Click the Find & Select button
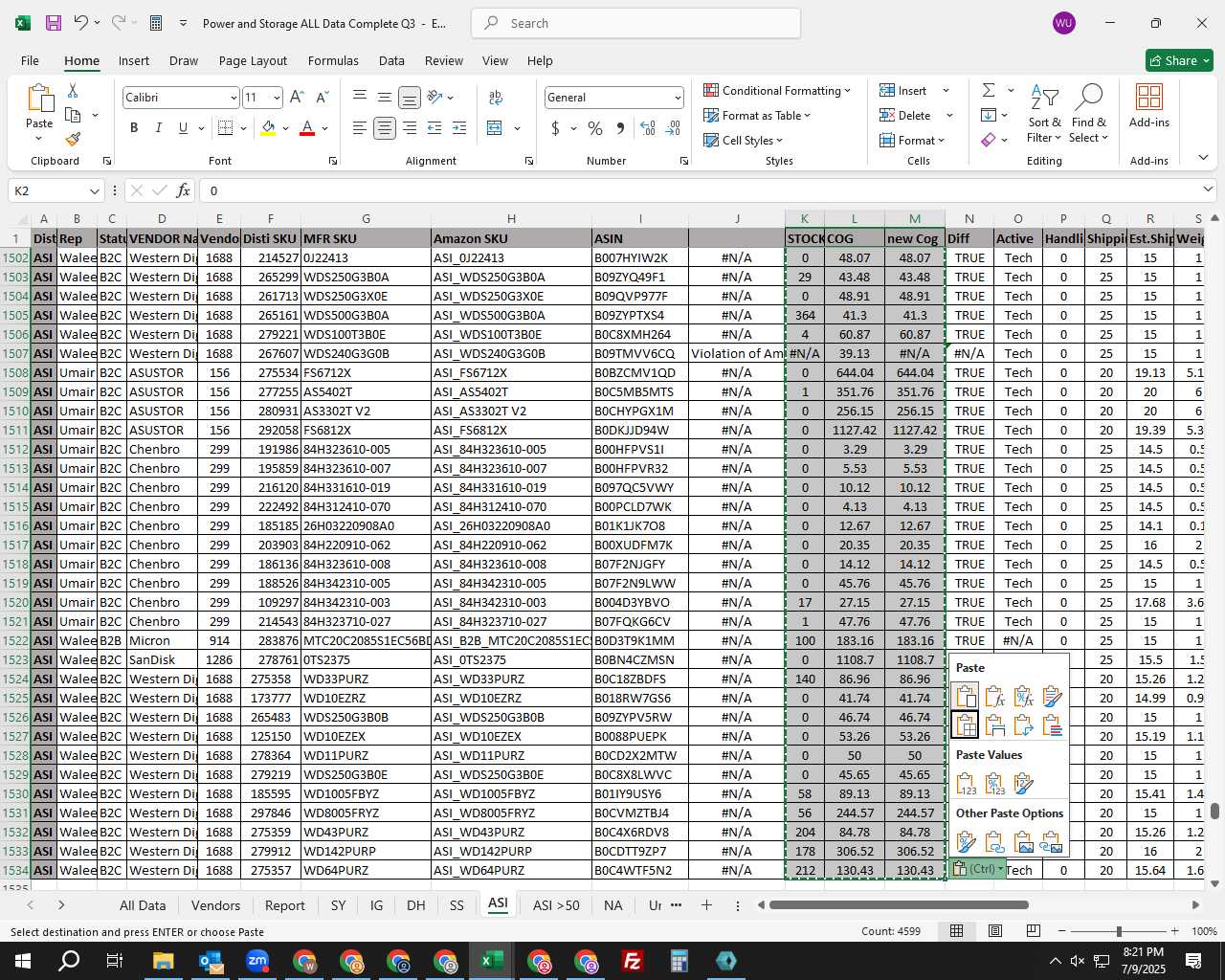The height and width of the screenshot is (980, 1225). coord(1089,116)
